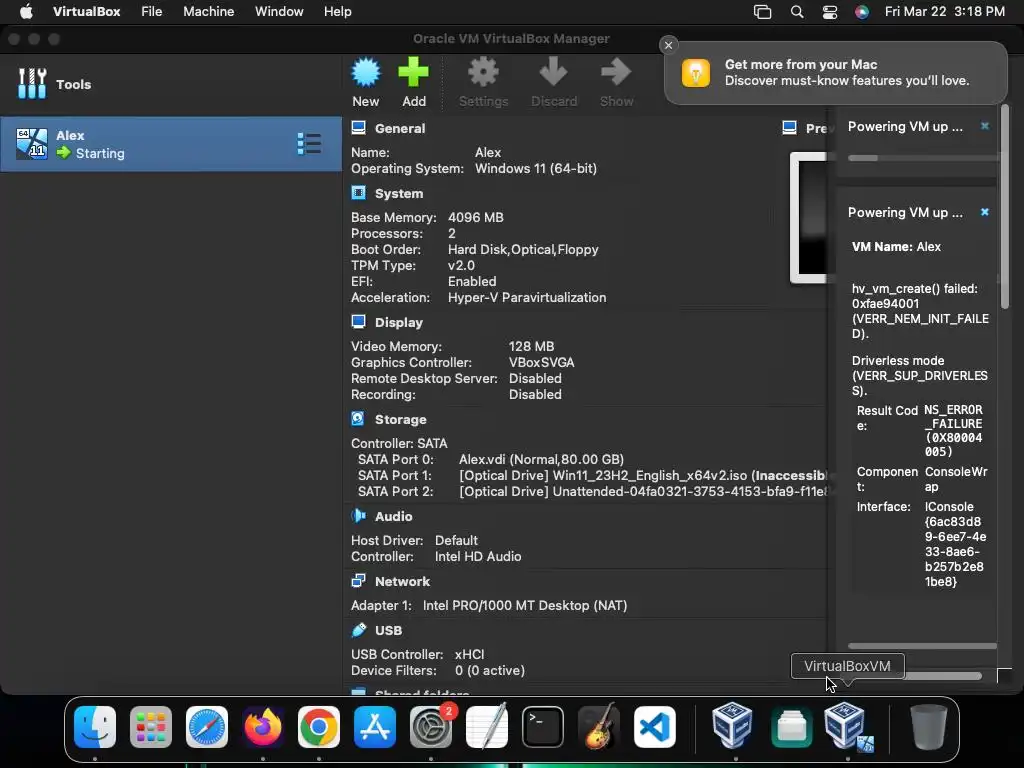Open the VirtualBox application menu
The image size is (1024, 768).
click(86, 12)
